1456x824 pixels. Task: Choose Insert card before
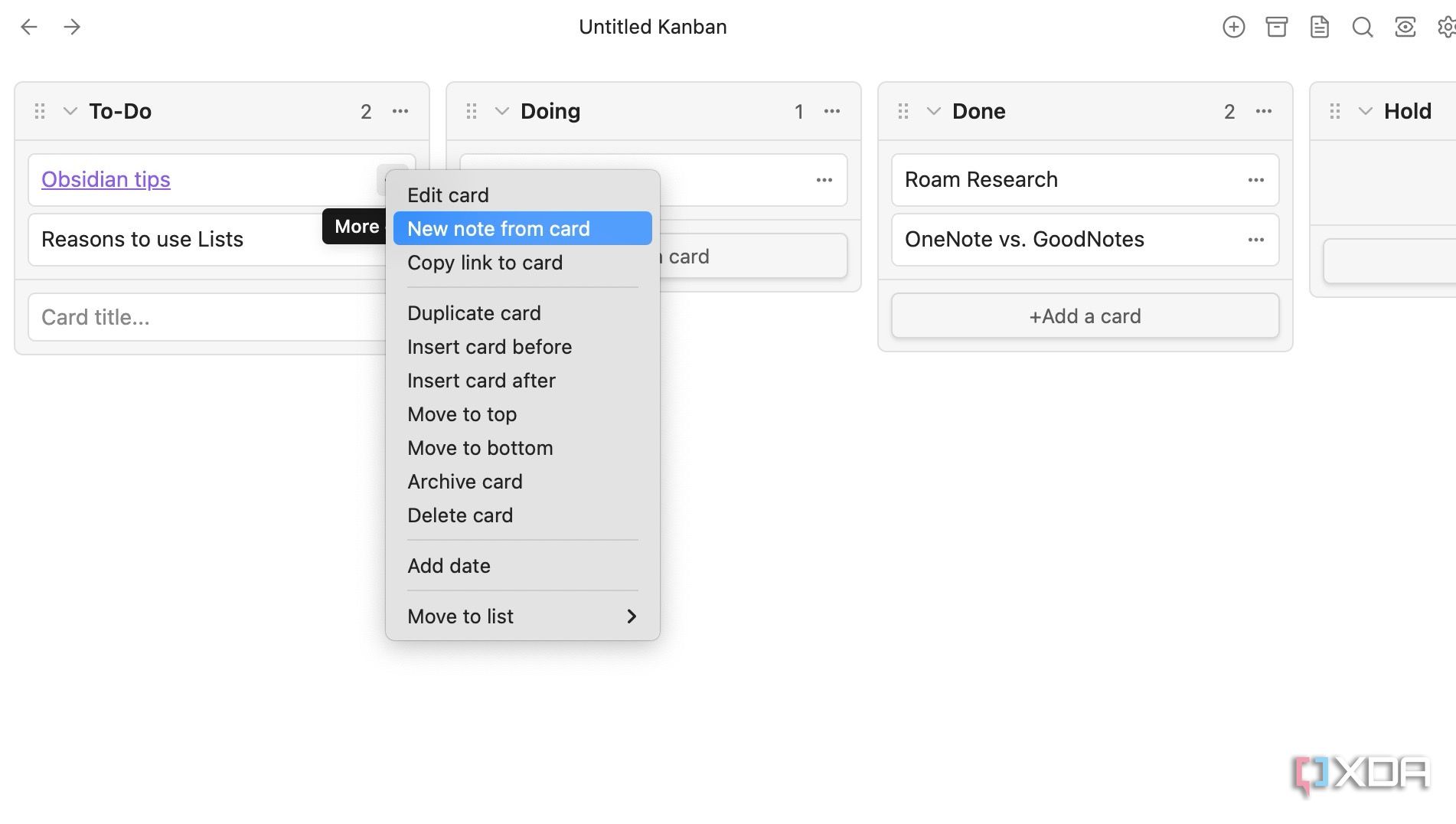(x=523, y=347)
